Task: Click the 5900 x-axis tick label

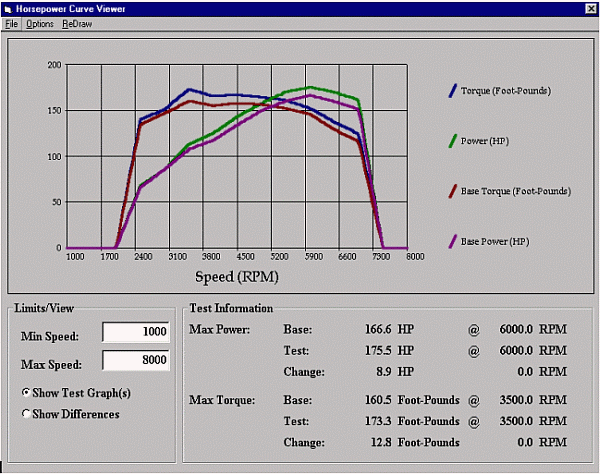Action: 313,257
